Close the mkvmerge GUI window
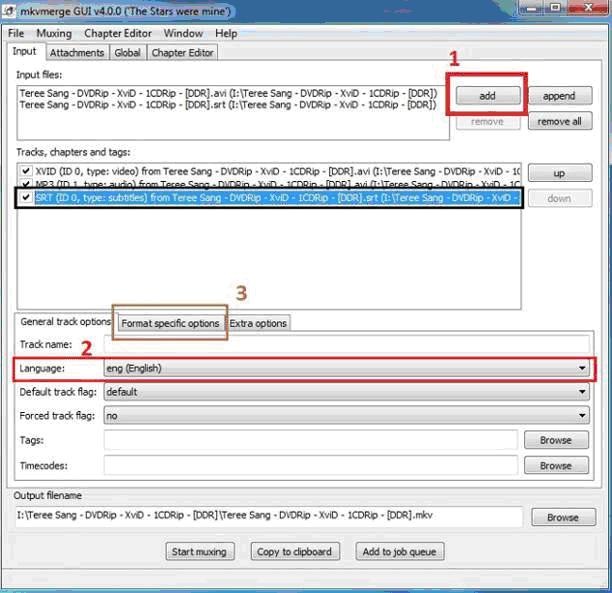Viewport: 612px width, 593px height. pos(588,7)
